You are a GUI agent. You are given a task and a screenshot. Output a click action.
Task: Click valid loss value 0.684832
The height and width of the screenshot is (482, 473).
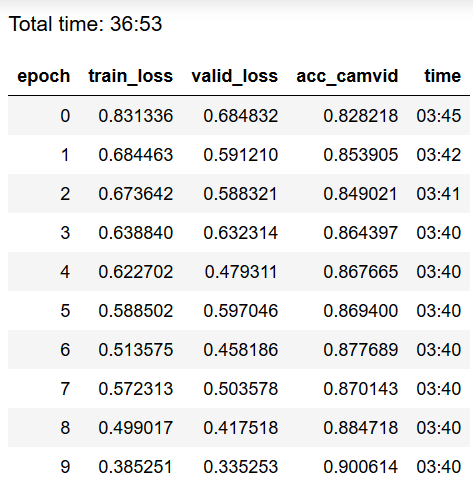point(241,116)
